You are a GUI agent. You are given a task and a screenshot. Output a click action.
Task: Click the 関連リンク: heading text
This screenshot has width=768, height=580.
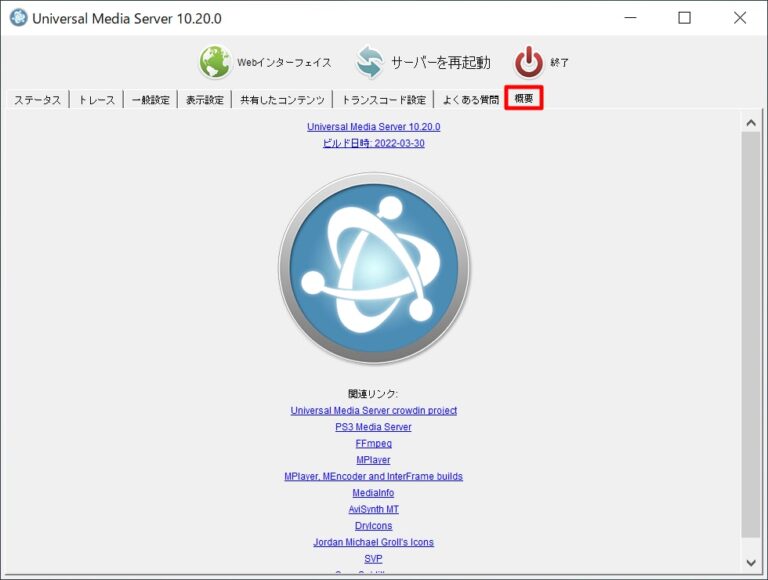[x=373, y=394]
